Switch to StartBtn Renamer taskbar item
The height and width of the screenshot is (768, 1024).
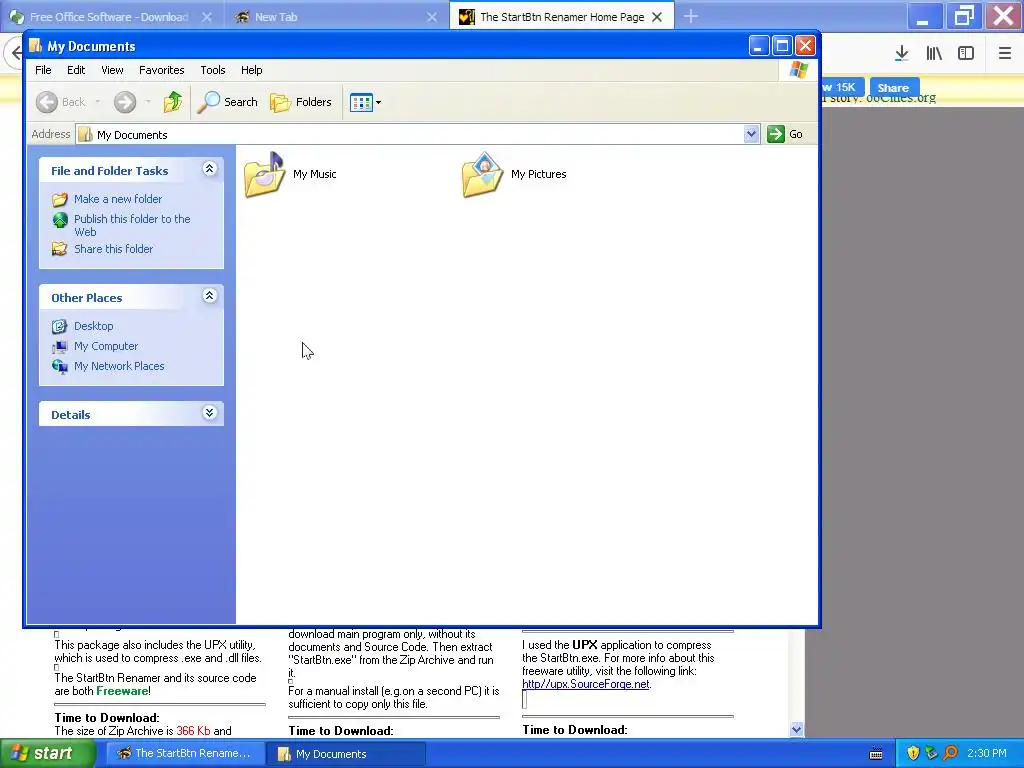185,754
